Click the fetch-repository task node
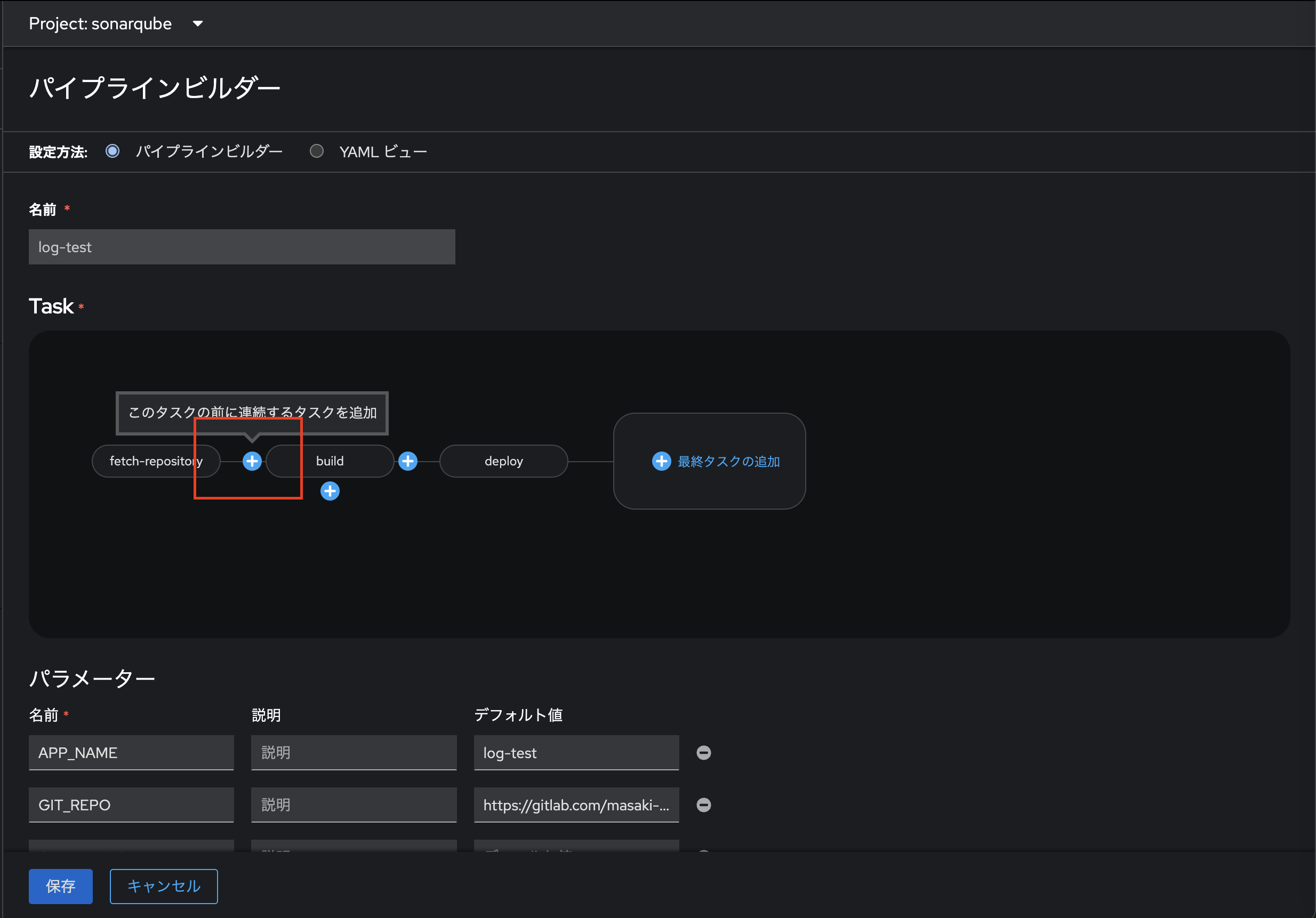This screenshot has height=918, width=1316. [x=156, y=461]
